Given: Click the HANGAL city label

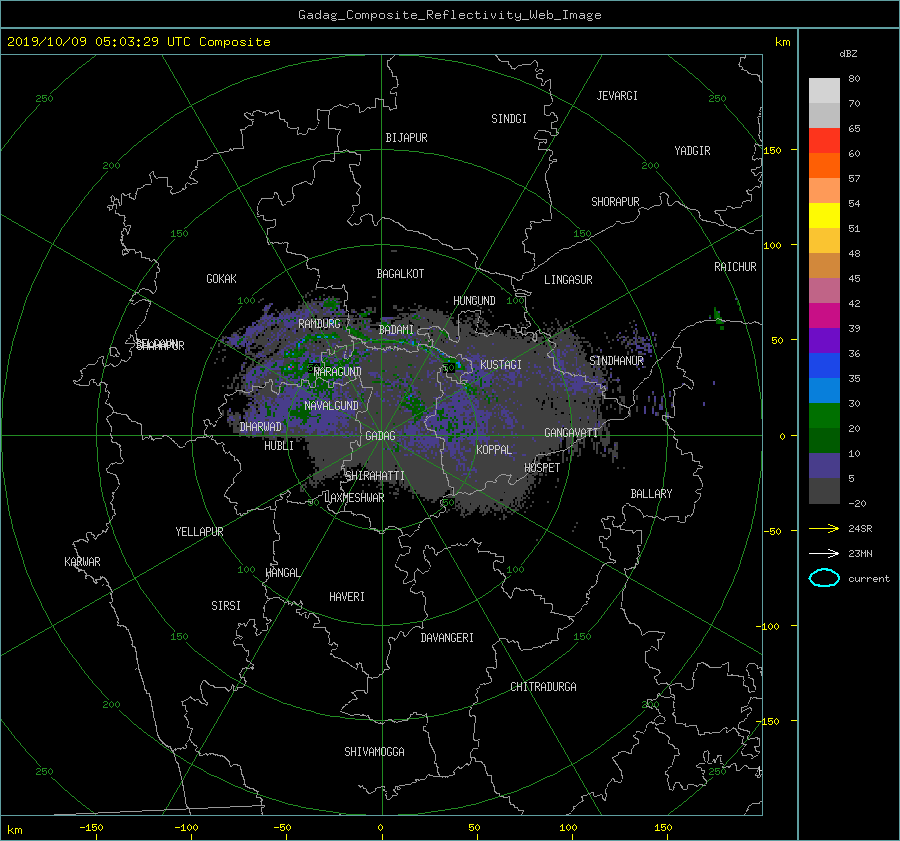Looking at the screenshot, I should point(283,573).
